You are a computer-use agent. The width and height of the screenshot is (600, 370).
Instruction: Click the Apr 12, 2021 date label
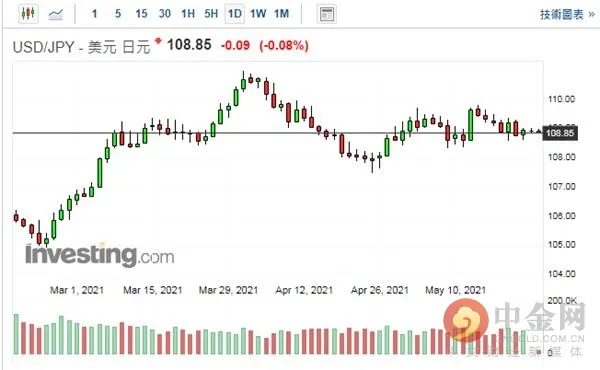coord(304,290)
